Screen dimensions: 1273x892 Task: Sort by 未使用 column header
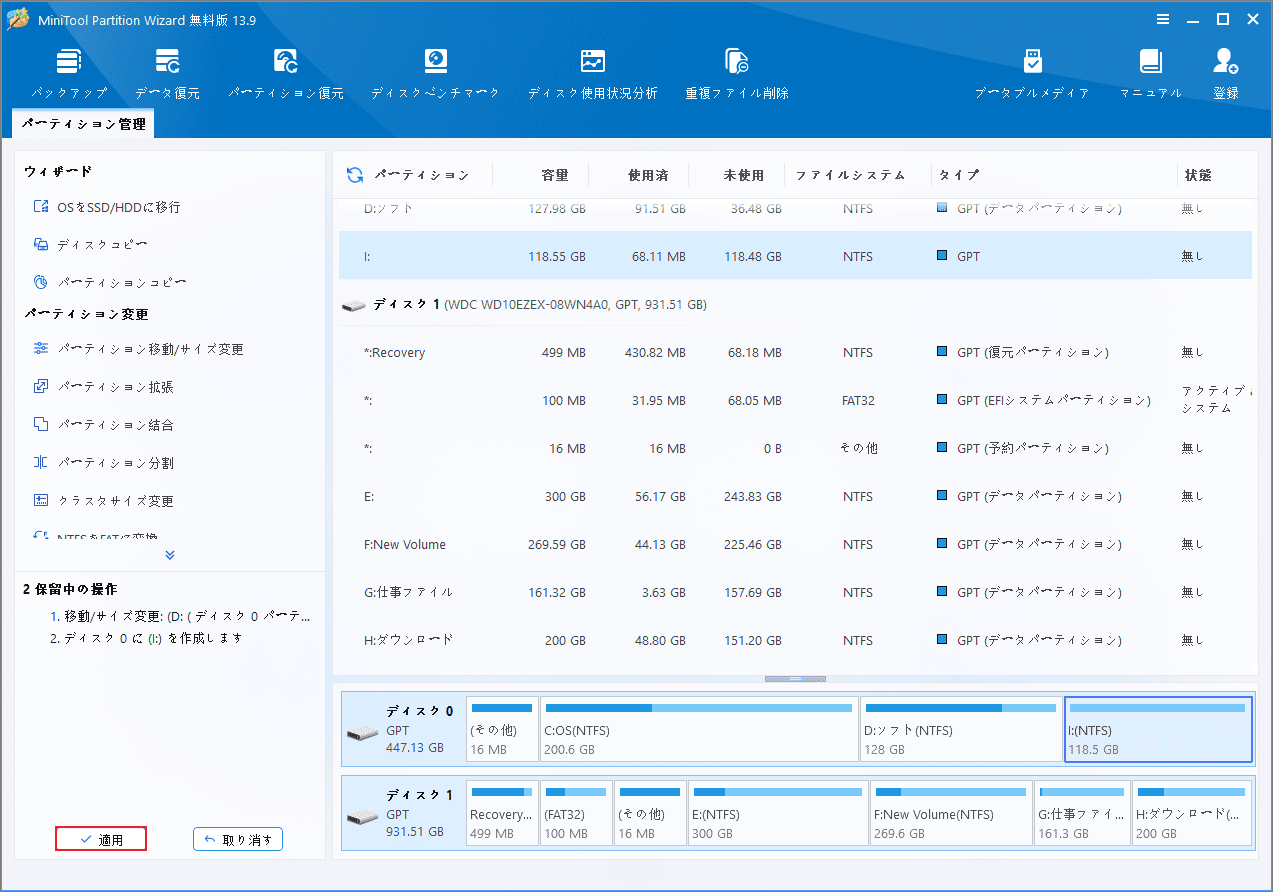(x=744, y=175)
